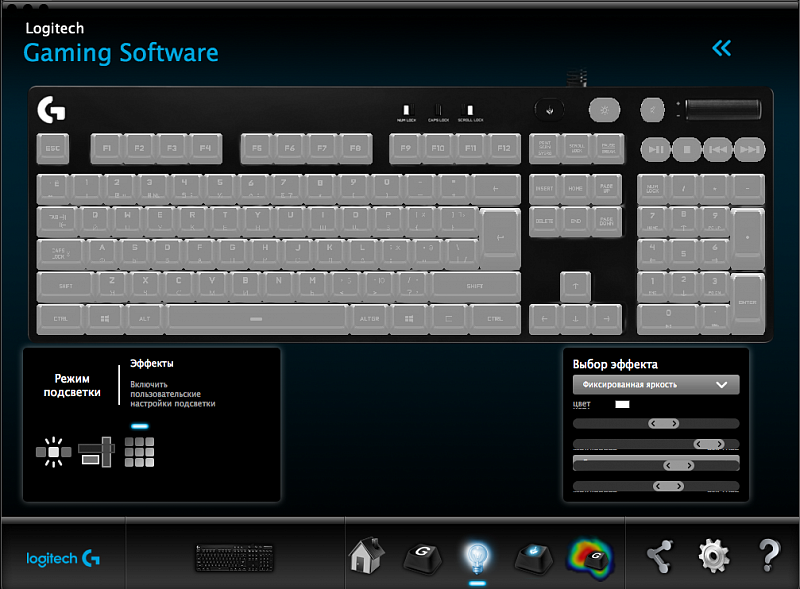Click the Print Screen key on keyboard
This screenshot has width=800, height=589.
pyautogui.click(x=545, y=149)
